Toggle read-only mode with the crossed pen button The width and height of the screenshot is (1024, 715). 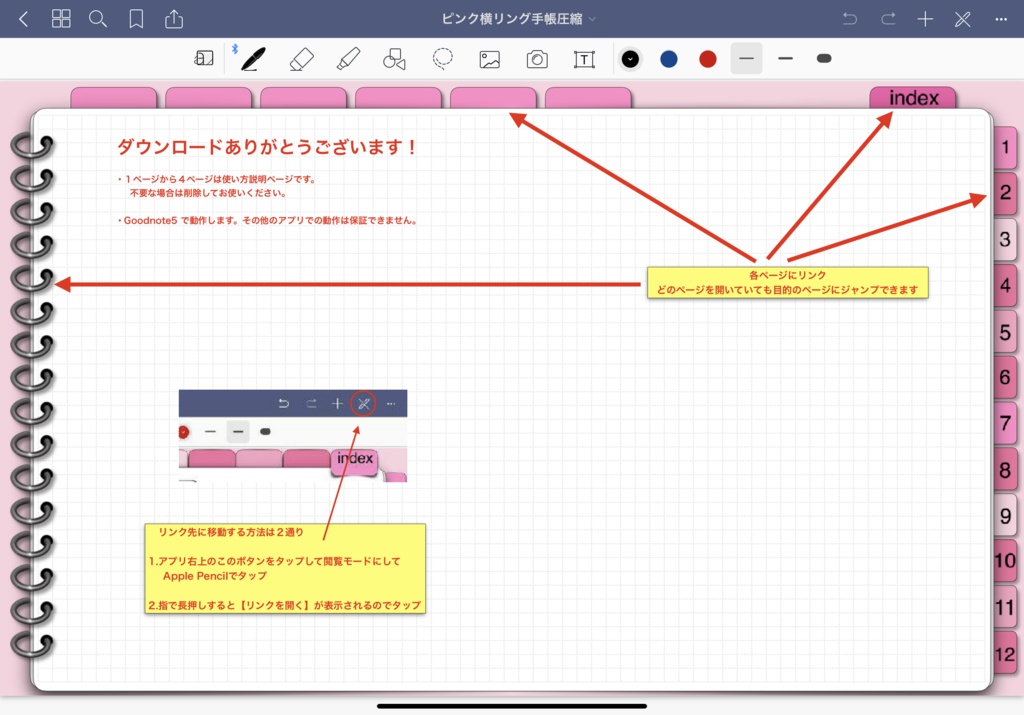(x=963, y=18)
